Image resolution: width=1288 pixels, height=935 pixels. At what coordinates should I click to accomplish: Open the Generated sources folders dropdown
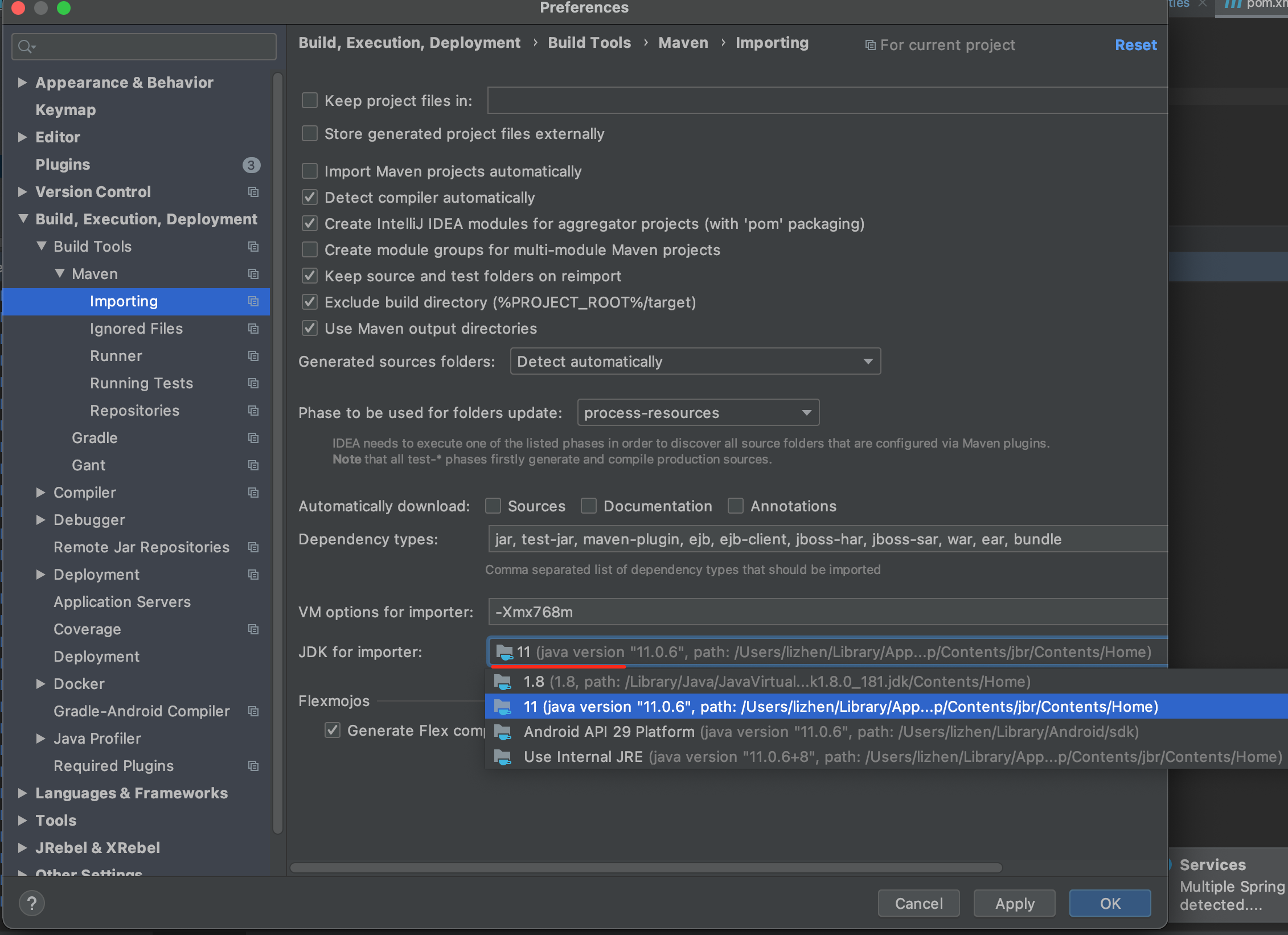click(x=695, y=361)
